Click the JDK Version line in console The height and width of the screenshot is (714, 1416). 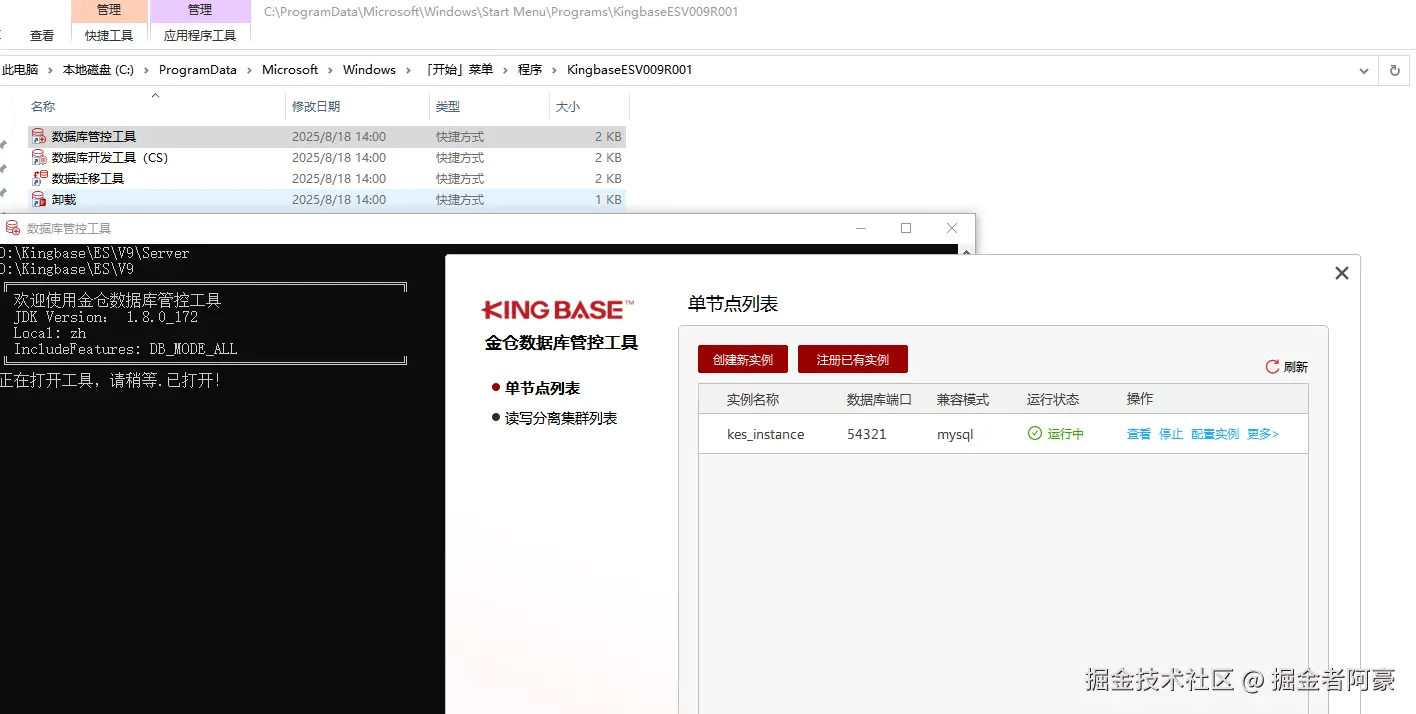click(x=106, y=317)
